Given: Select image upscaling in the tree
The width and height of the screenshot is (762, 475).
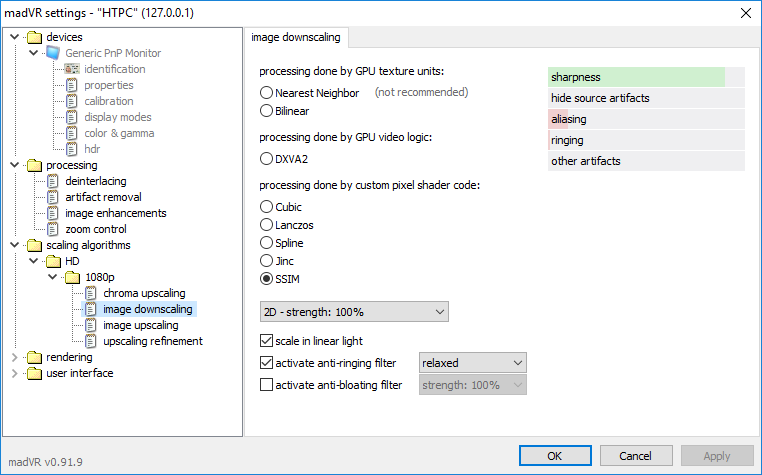Looking at the screenshot, I should (x=140, y=325).
